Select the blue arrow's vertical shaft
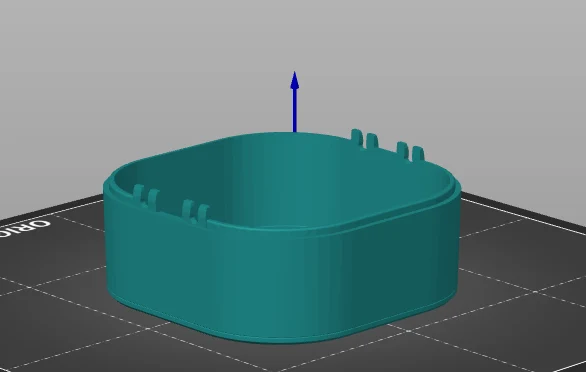The image size is (586, 372). pyautogui.click(x=294, y=110)
